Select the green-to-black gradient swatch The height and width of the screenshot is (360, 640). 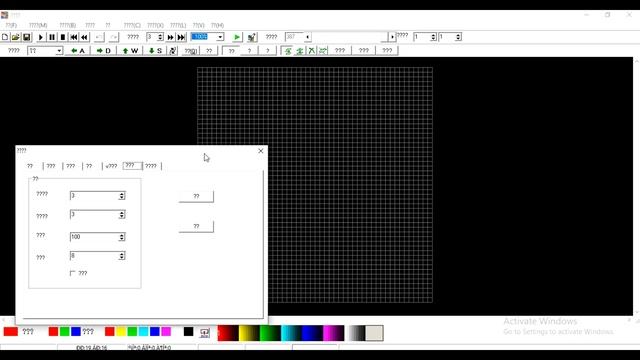point(270,333)
